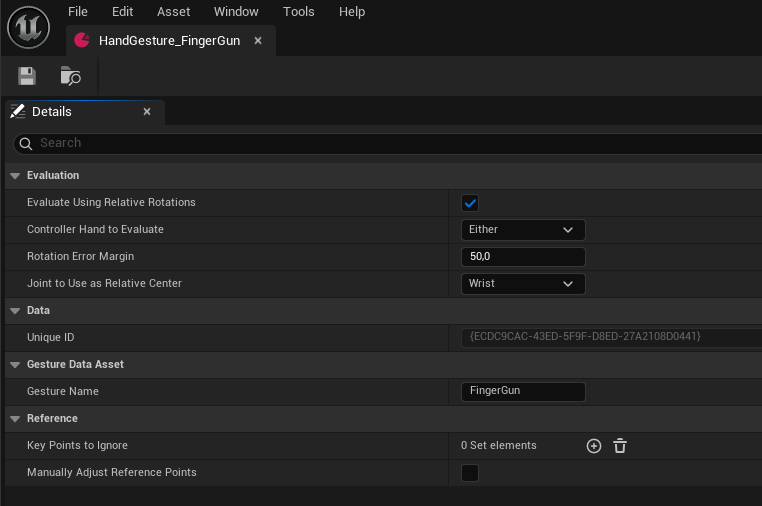Remove all Key Points to Ignore elements
The width and height of the screenshot is (762, 506).
[x=620, y=446]
